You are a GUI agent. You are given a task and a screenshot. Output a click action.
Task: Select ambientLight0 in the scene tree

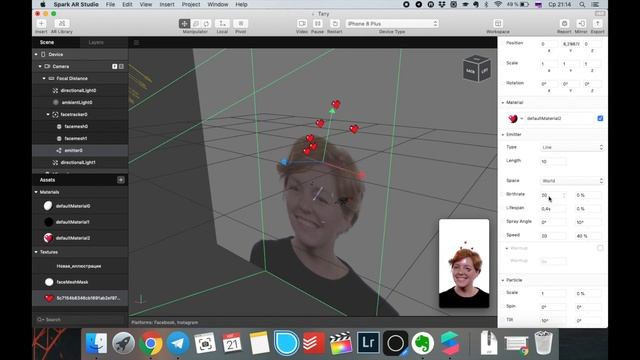(x=77, y=102)
